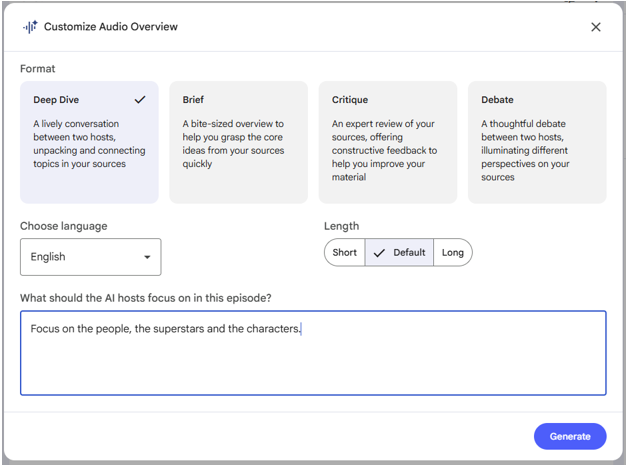This screenshot has width=629, height=465.
Task: Open the English language dropdown
Action: click(x=90, y=257)
